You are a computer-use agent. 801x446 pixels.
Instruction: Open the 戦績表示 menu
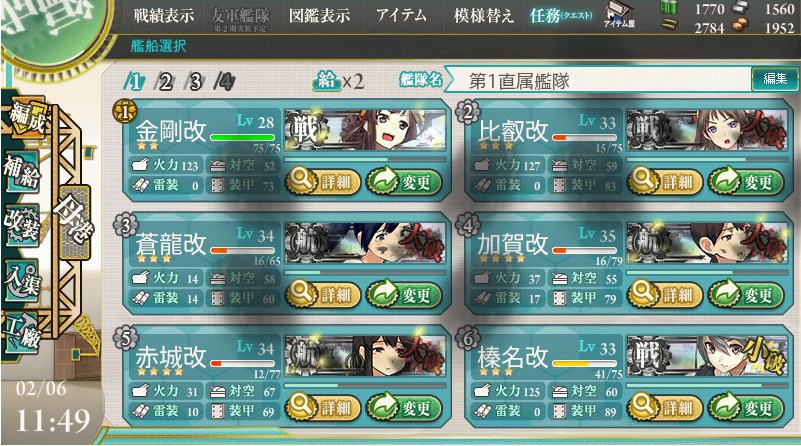(x=163, y=16)
